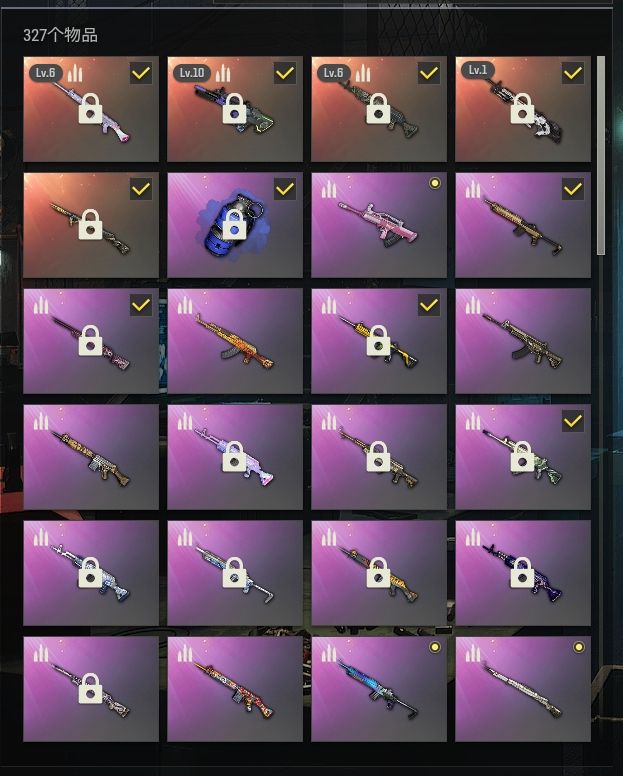Click the lock icon on the blue smoke grenade

[x=235, y=224]
